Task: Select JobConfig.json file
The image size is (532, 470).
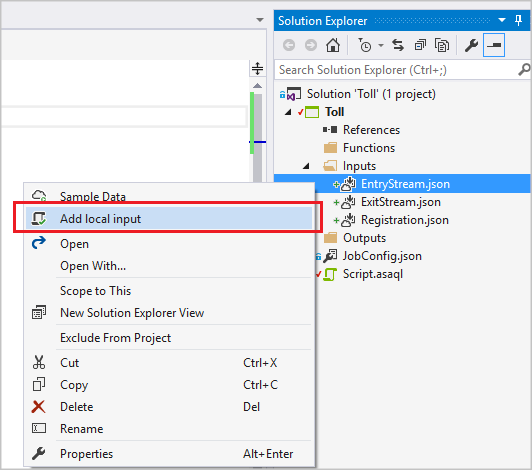Action: pyautogui.click(x=382, y=256)
